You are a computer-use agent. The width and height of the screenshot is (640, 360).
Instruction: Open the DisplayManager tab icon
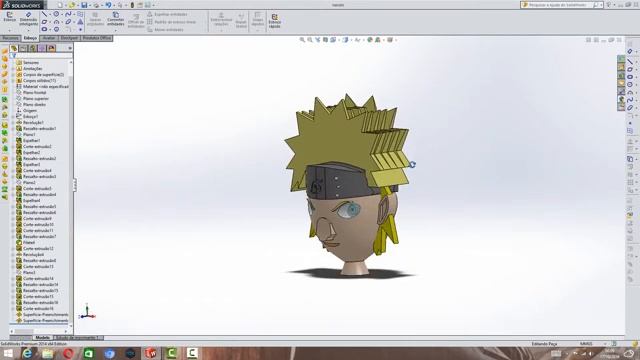pos(51,48)
